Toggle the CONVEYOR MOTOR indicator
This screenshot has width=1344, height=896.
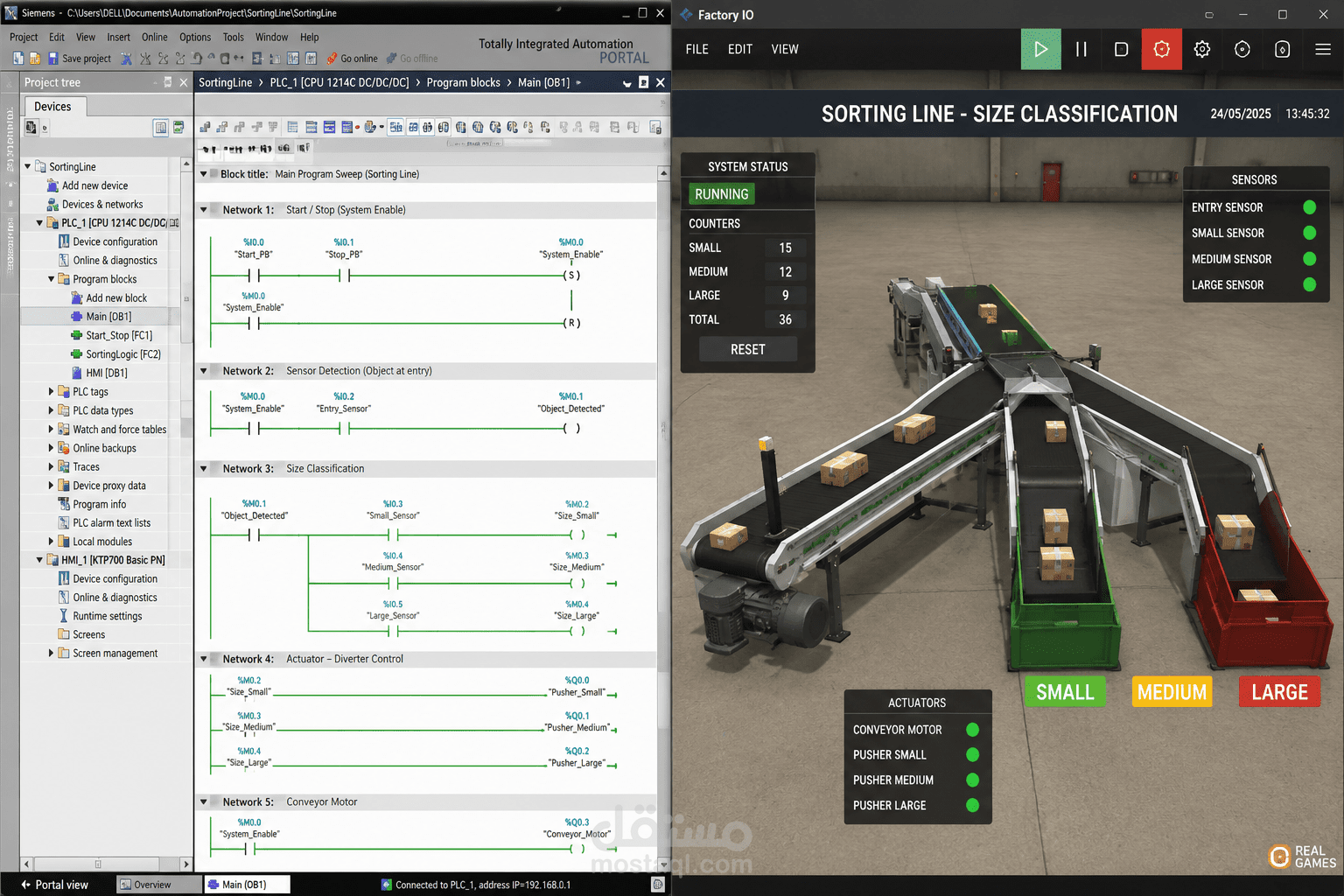coord(972,730)
